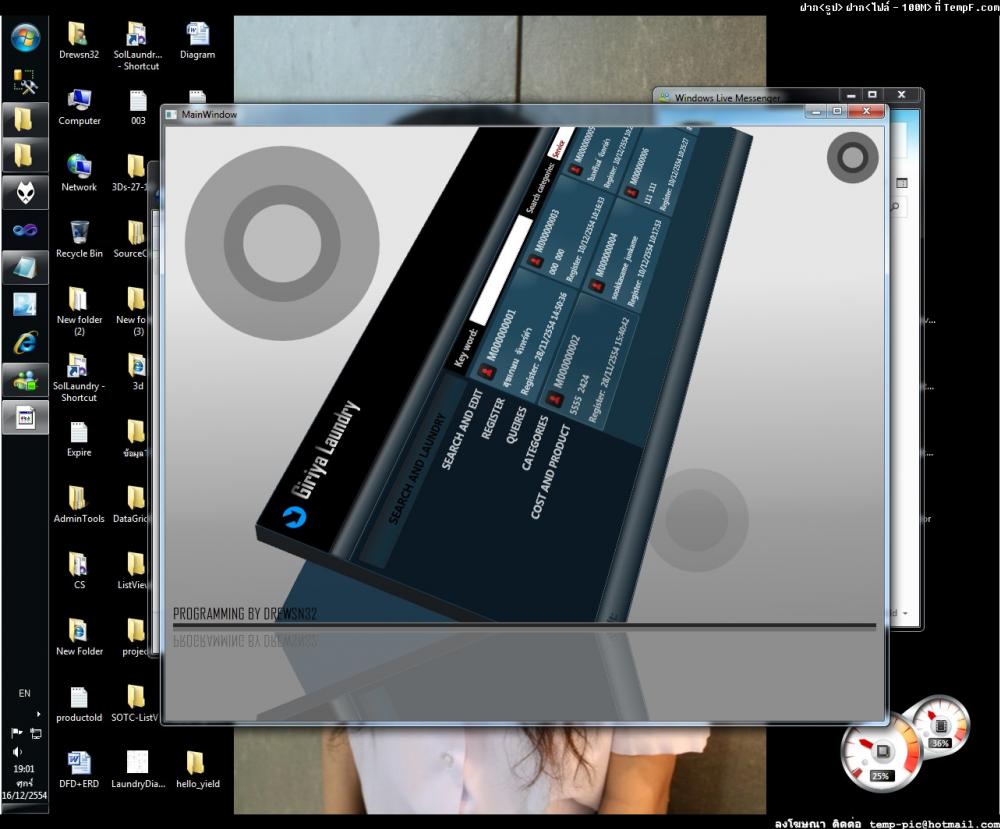Click the Giriya Laundry title text
The image size is (1000, 829).
coord(326,450)
